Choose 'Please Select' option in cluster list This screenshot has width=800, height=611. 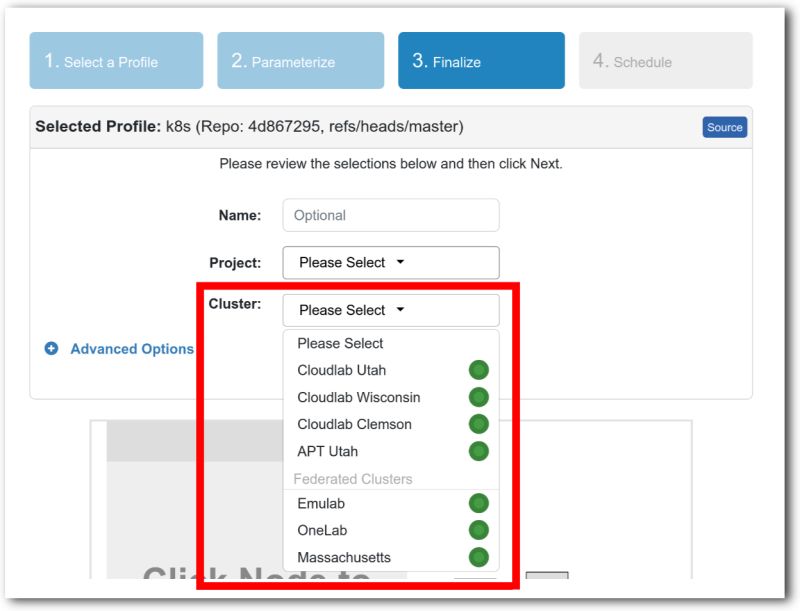click(x=391, y=343)
